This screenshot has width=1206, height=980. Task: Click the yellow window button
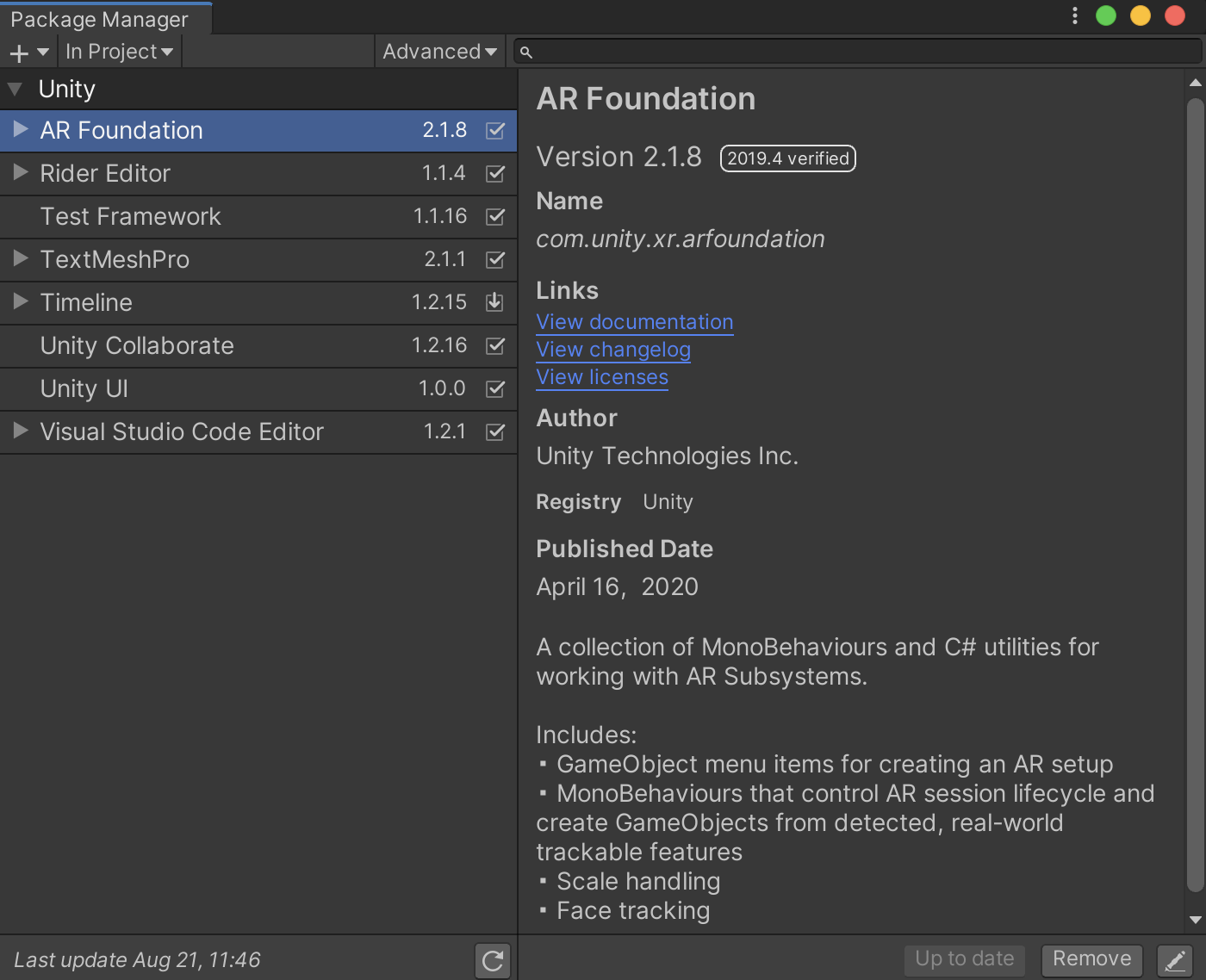[x=1141, y=16]
